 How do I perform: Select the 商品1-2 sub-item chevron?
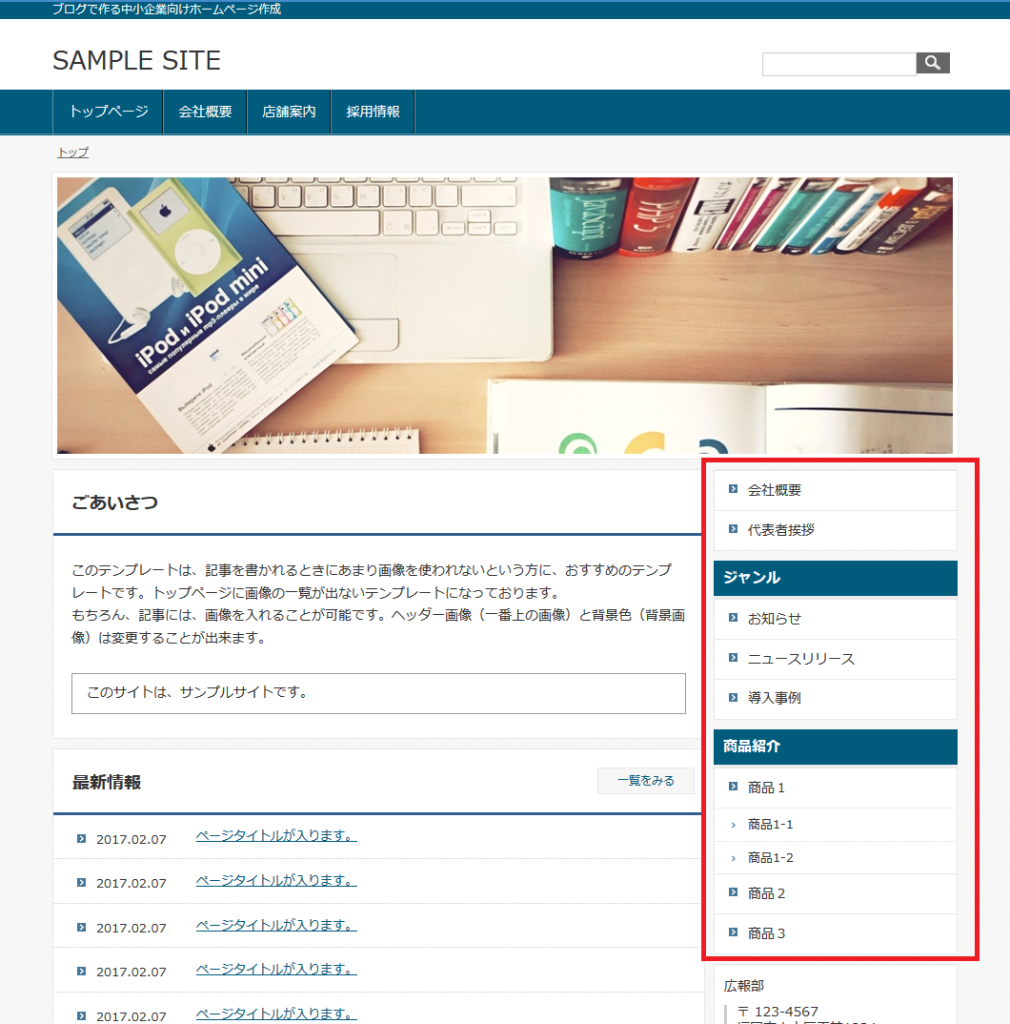click(733, 858)
